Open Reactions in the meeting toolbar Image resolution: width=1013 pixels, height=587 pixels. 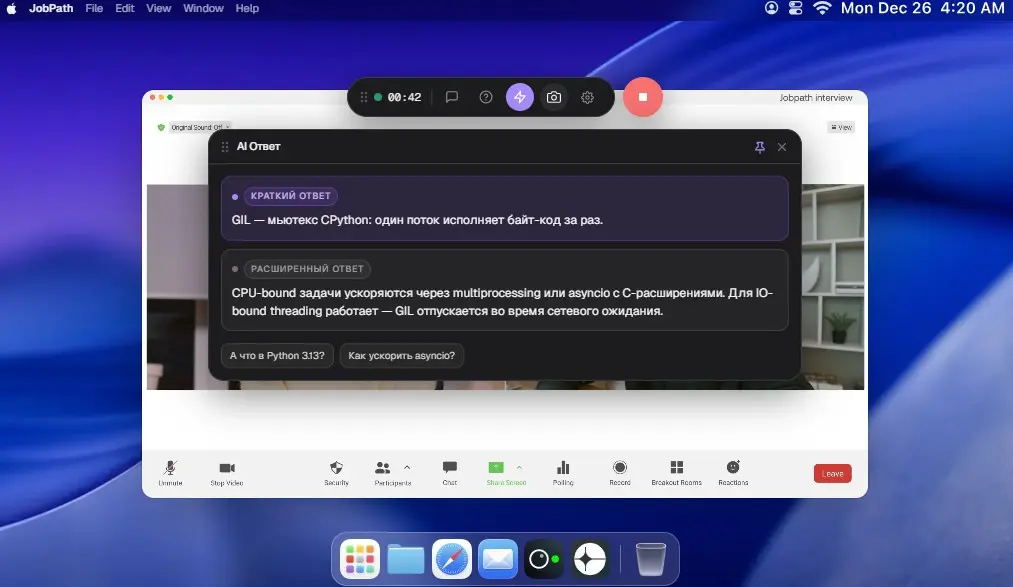click(733, 473)
